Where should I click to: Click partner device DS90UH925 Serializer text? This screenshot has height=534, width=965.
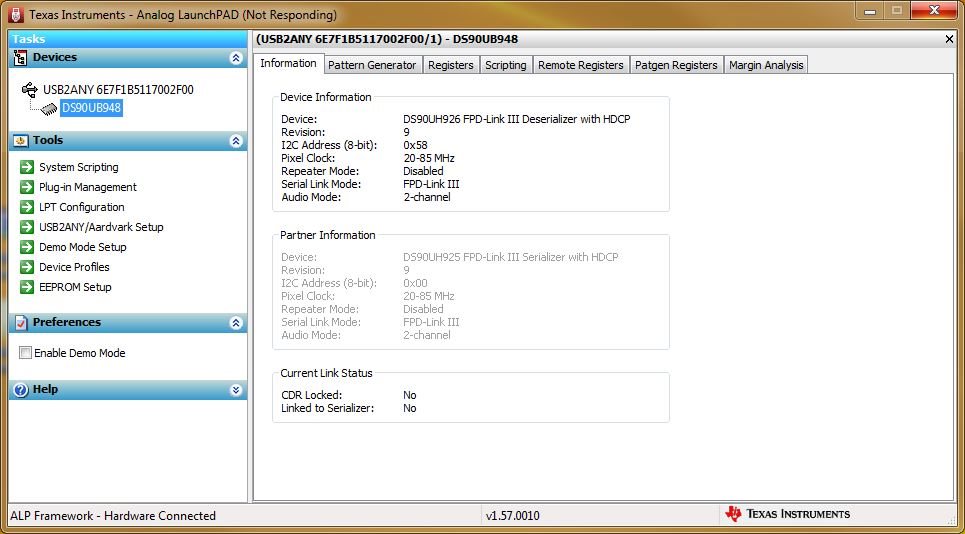pos(511,257)
